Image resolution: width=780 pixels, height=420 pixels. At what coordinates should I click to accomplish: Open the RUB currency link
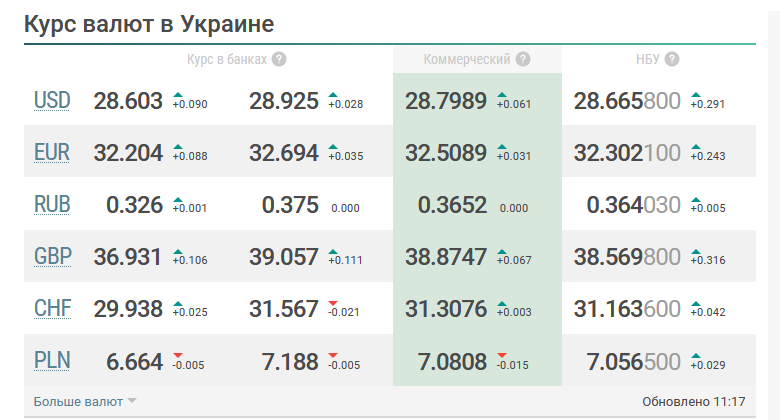[52, 204]
